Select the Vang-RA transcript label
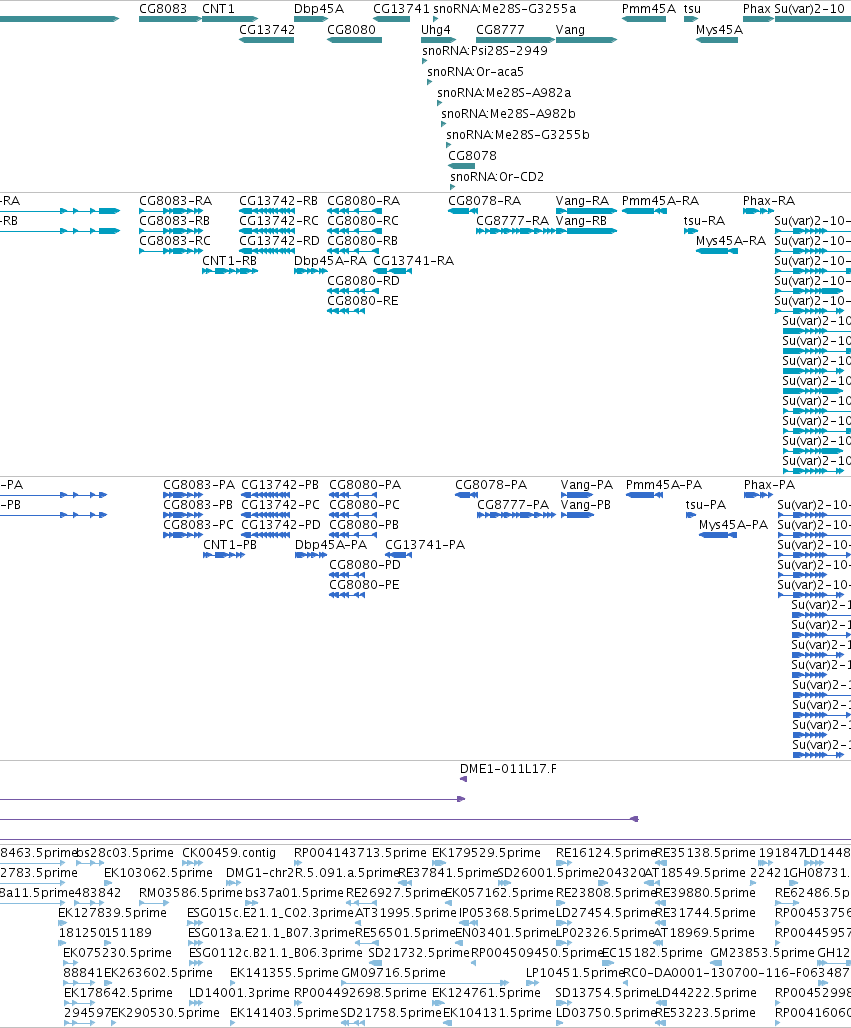The height and width of the screenshot is (1028, 851). point(582,201)
